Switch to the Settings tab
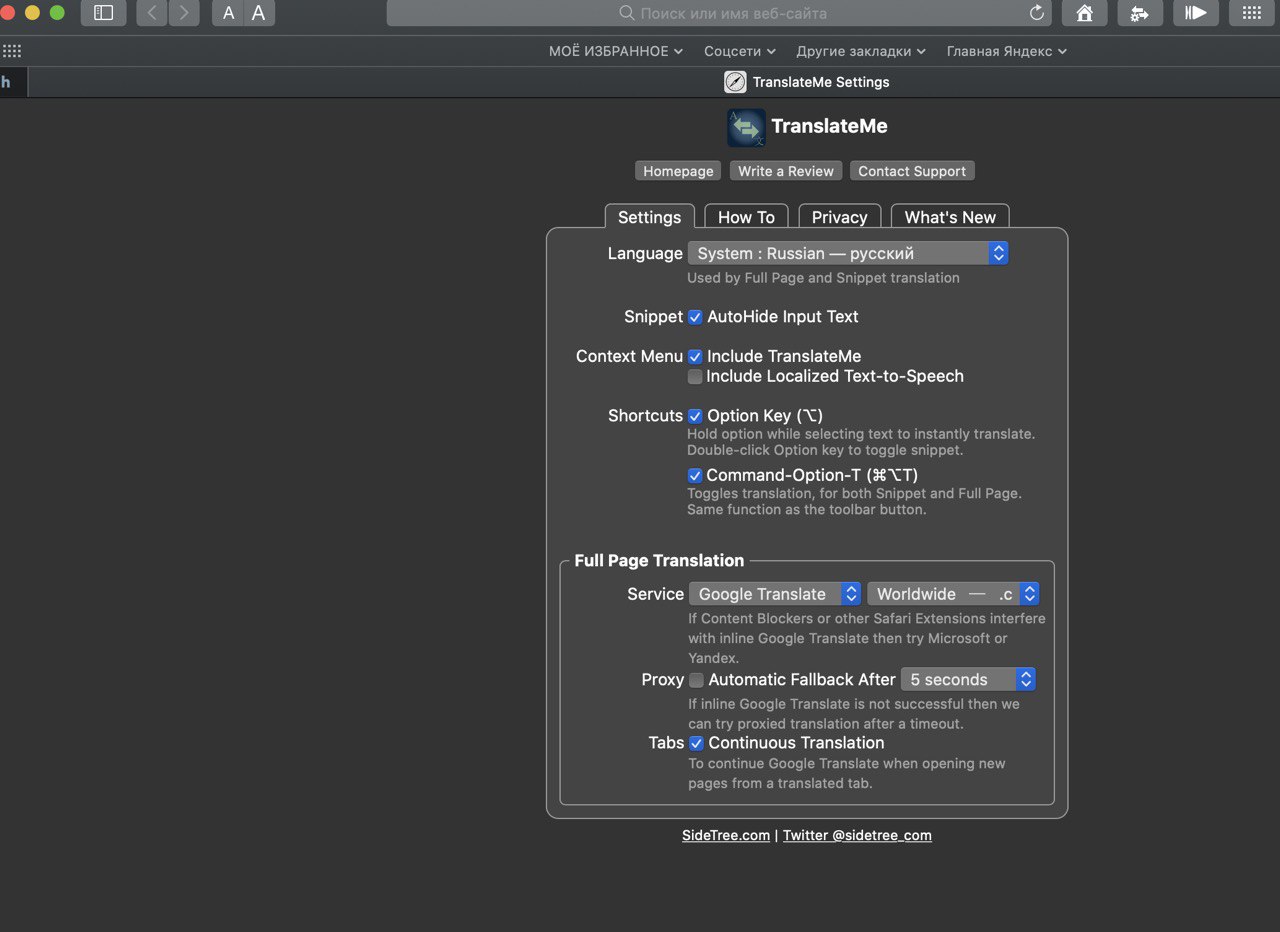 click(649, 217)
